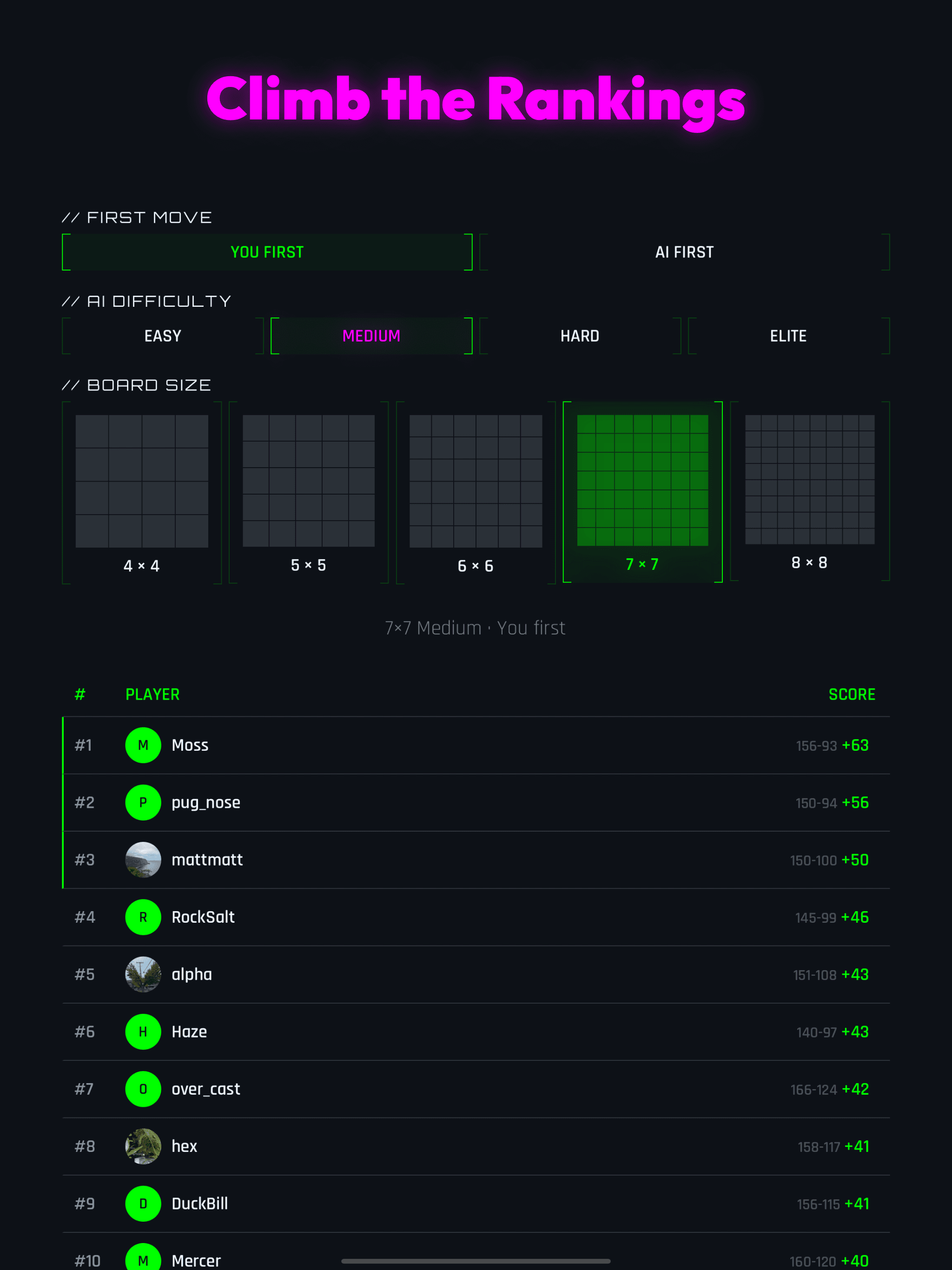This screenshot has height=1270, width=952.
Task: Choose HARD difficulty
Action: tap(580, 336)
